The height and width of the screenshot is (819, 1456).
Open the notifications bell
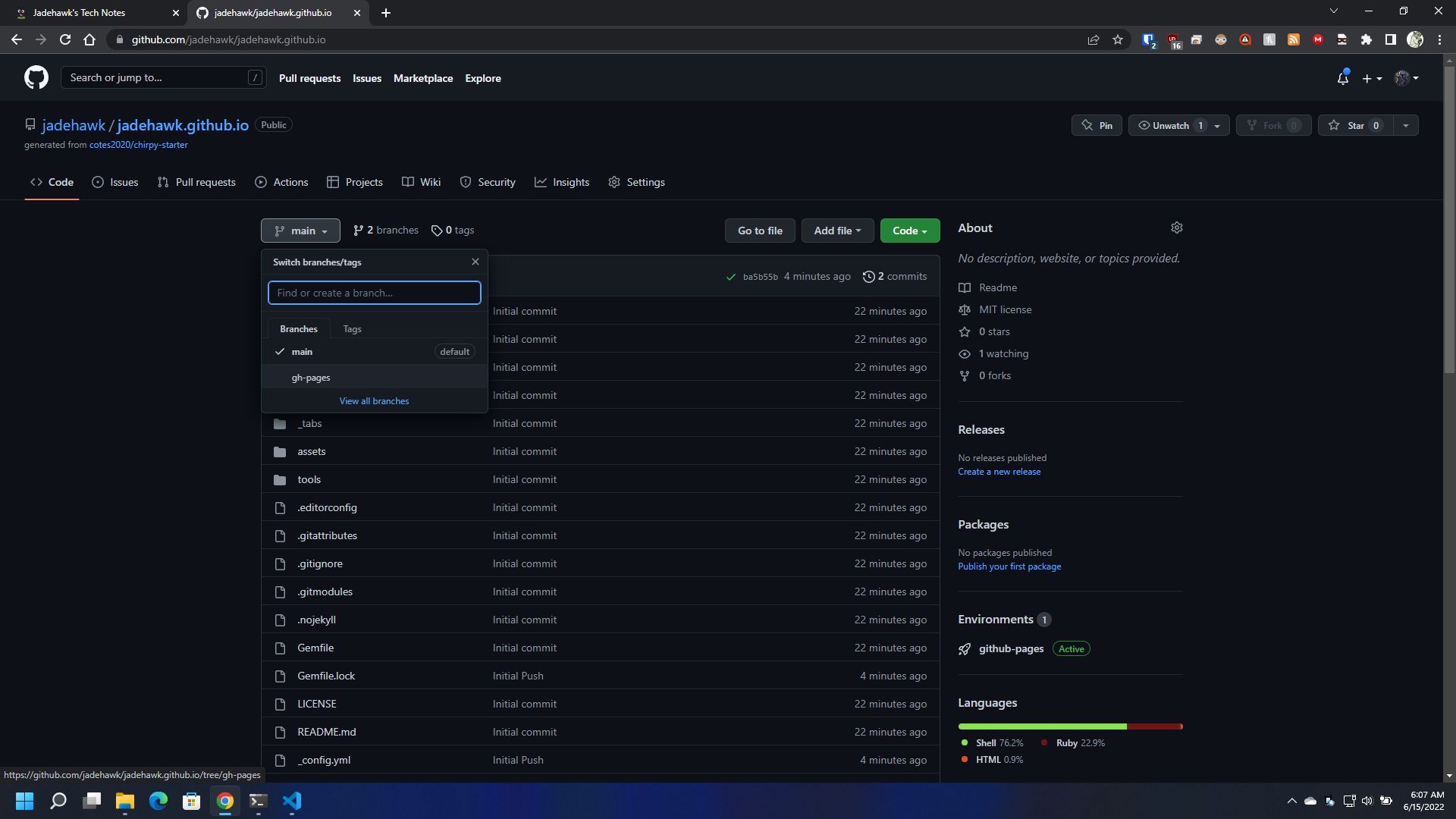click(x=1342, y=78)
